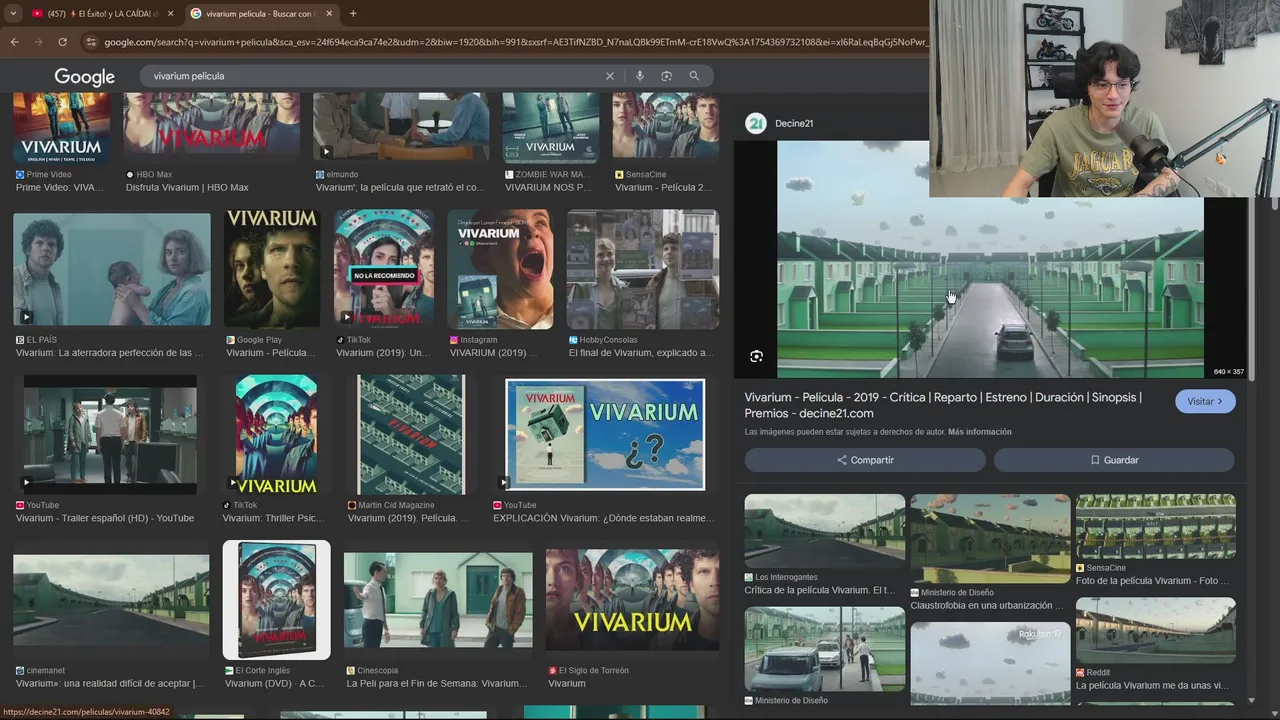Viewport: 1280px width, 720px height.
Task: Open 'EXPLICACIÓN Vivarium' YouTube thumbnail
Action: [x=605, y=435]
